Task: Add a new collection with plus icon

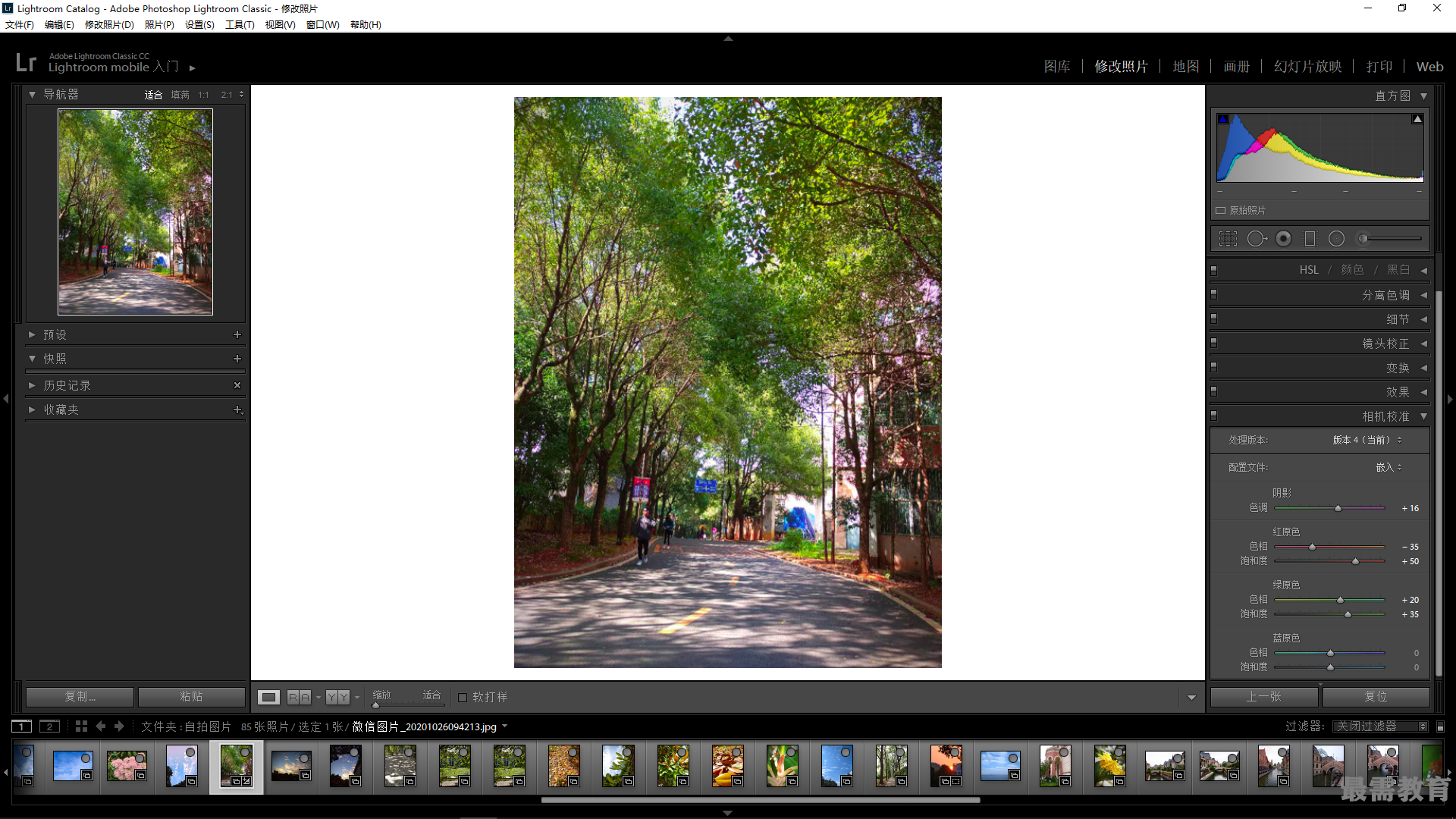Action: pos(237,409)
